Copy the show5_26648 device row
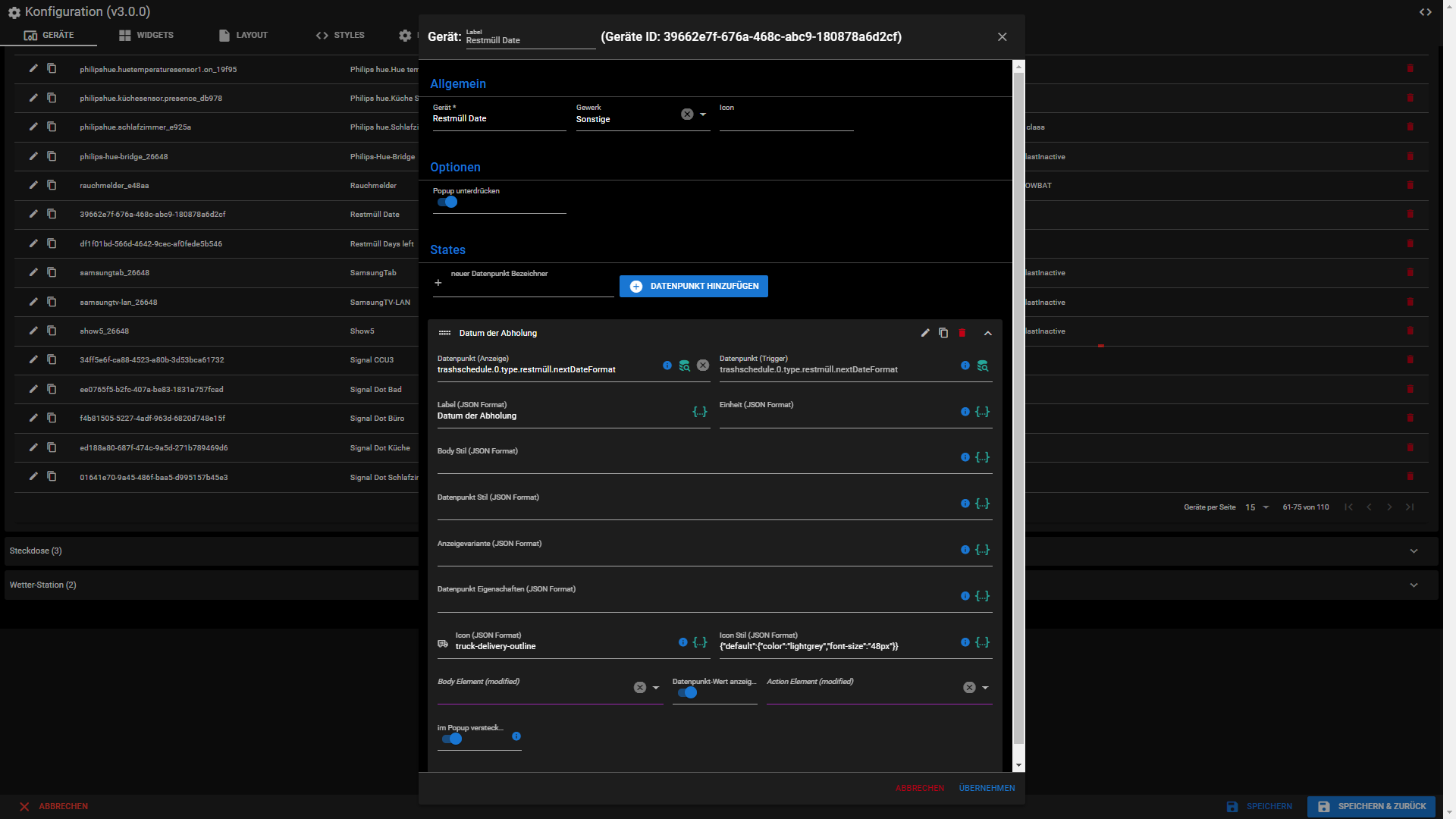1456x819 pixels. pos(52,331)
